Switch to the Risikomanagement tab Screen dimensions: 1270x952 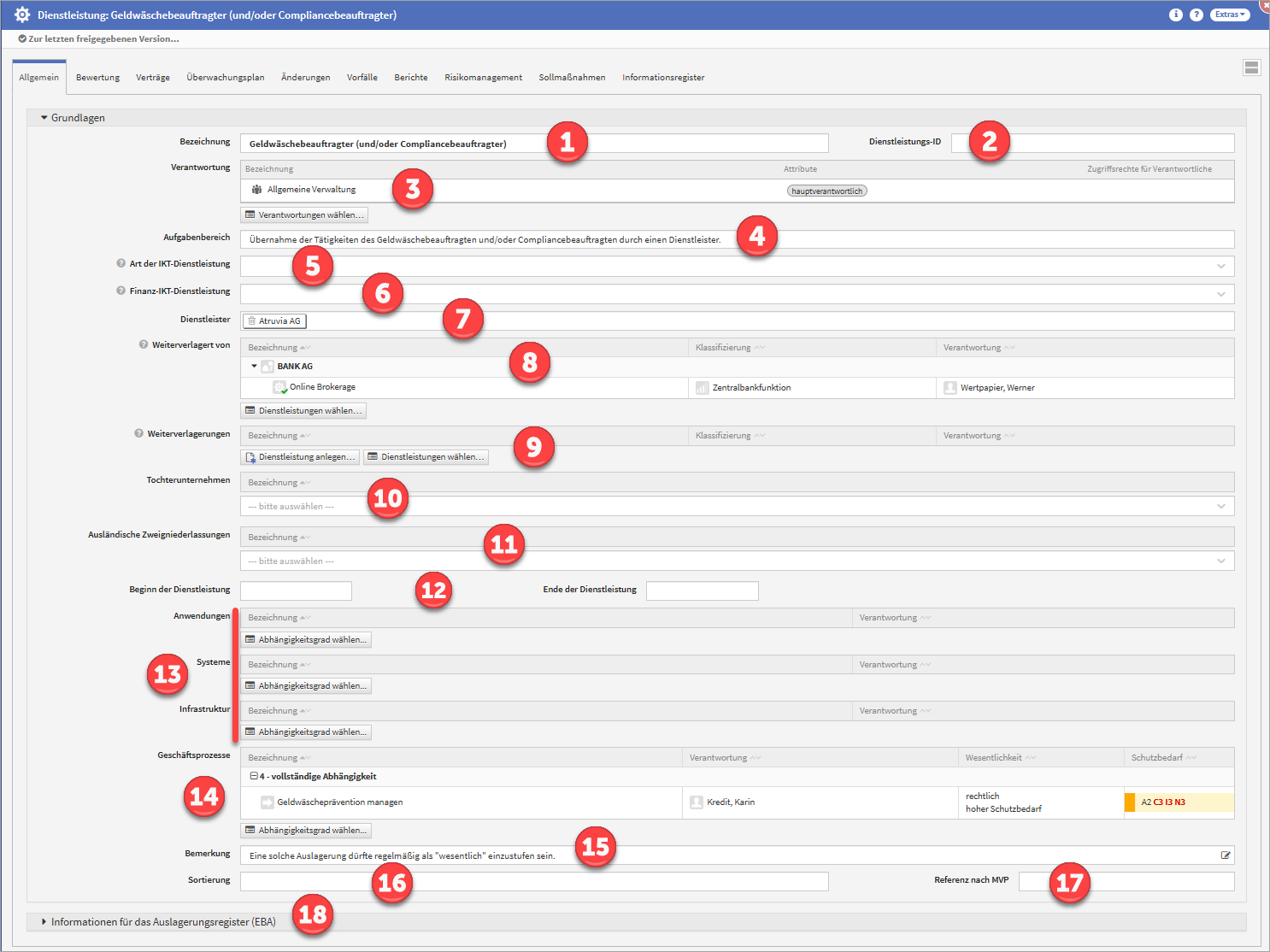pos(483,78)
